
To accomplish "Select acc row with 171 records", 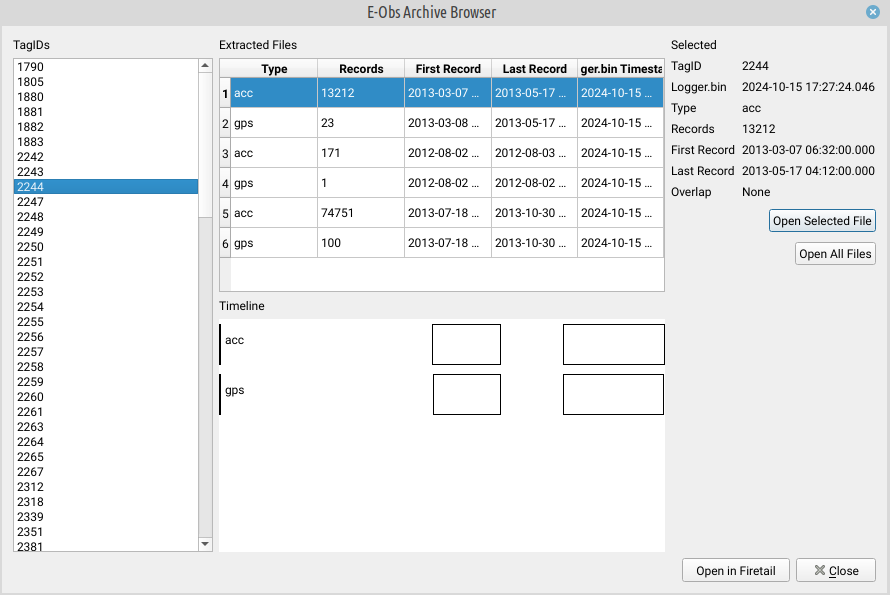I will tap(447, 153).
